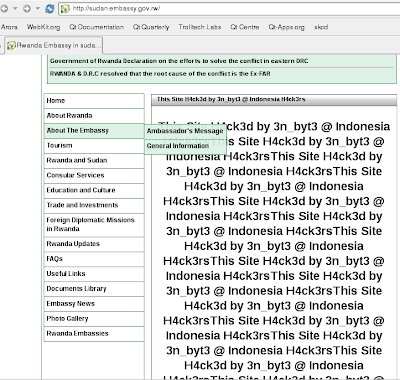
Task: Open the Tourism menu item
Action: (94, 146)
